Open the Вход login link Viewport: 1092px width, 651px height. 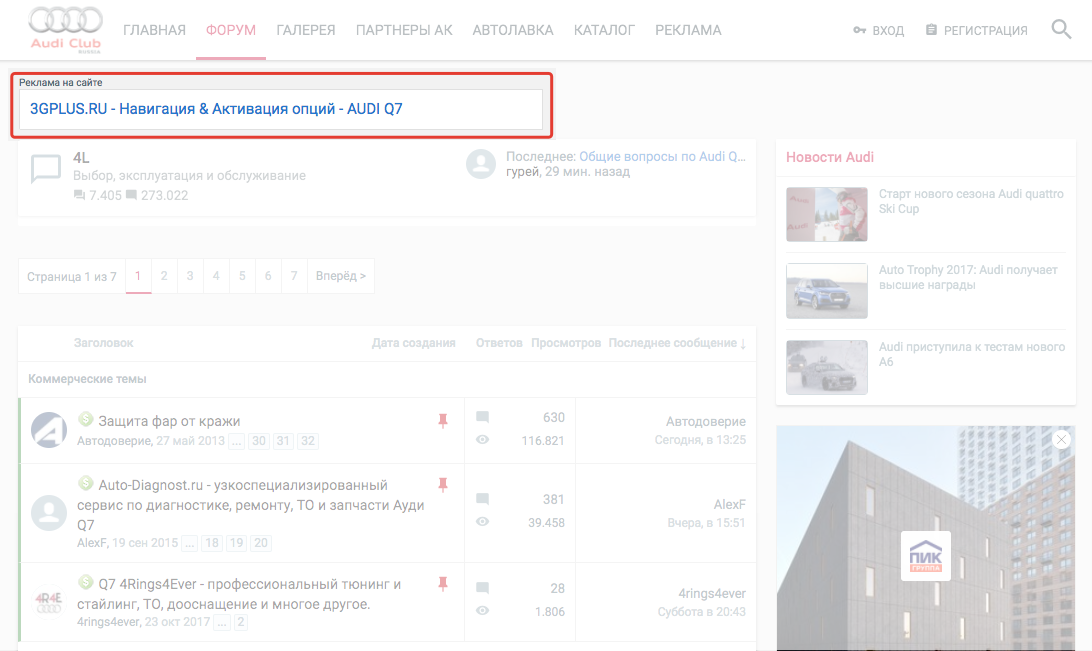click(x=878, y=31)
